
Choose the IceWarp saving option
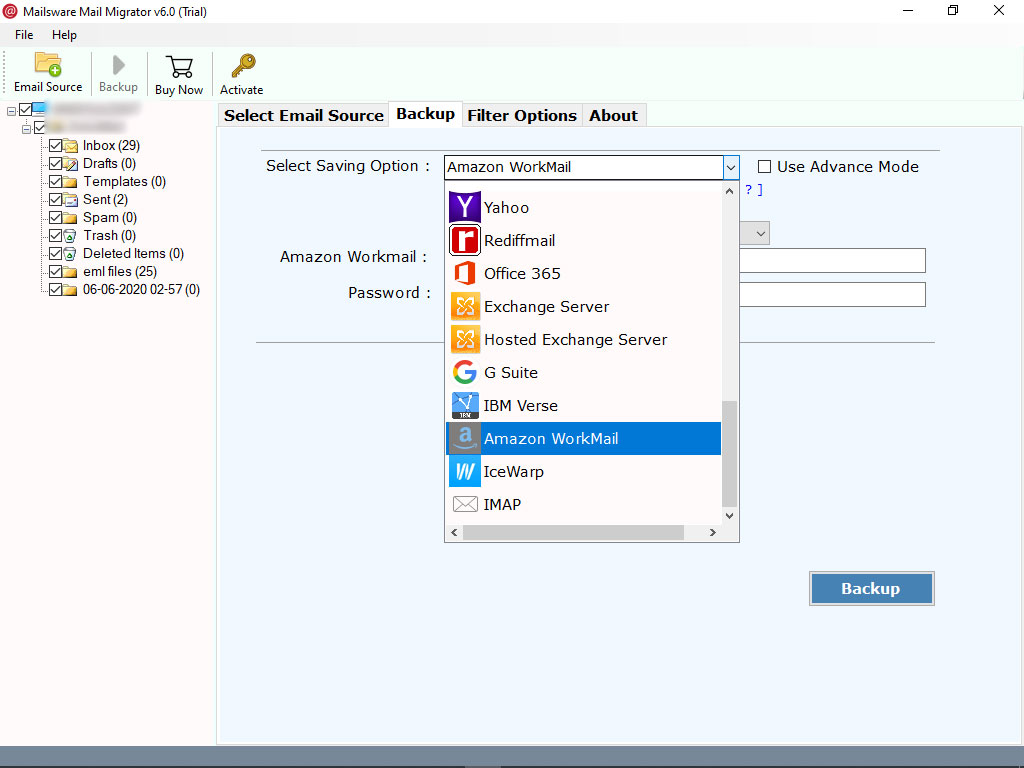click(513, 471)
